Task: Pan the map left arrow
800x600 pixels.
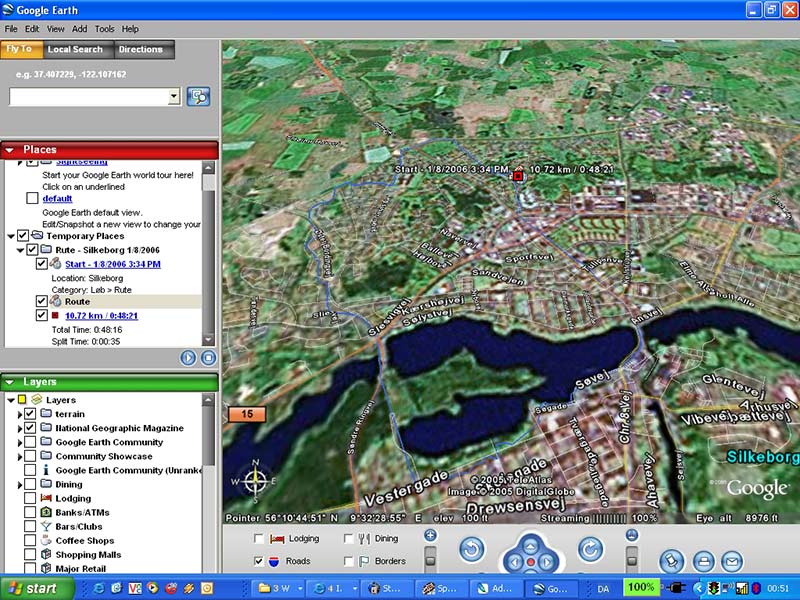Action: click(515, 563)
